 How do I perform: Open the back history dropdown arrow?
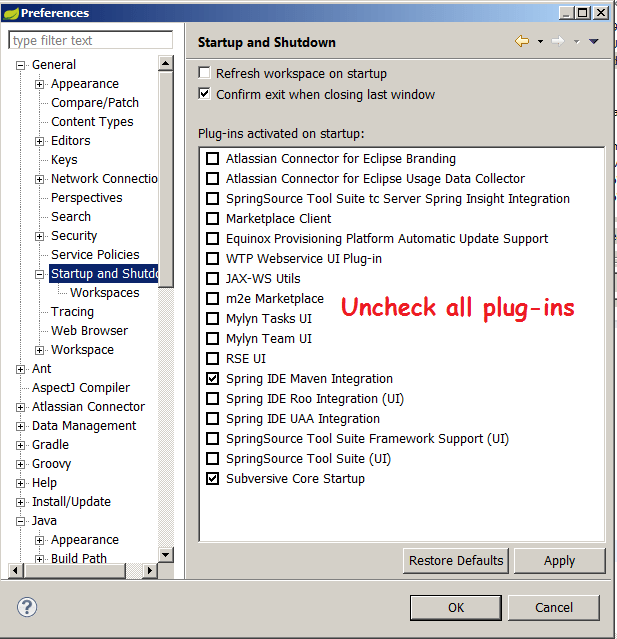(x=540, y=42)
